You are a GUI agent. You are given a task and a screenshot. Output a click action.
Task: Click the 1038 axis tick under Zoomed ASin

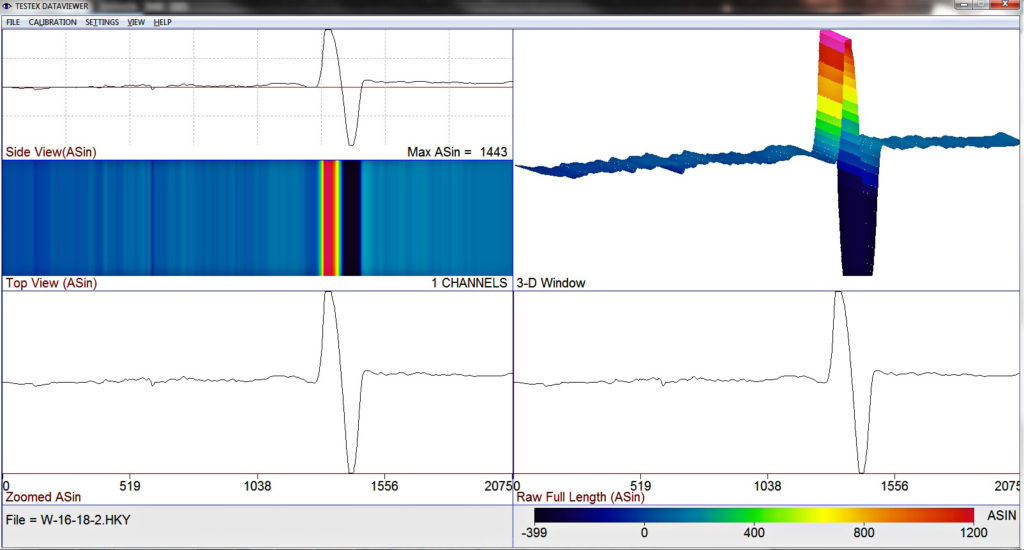point(257,486)
